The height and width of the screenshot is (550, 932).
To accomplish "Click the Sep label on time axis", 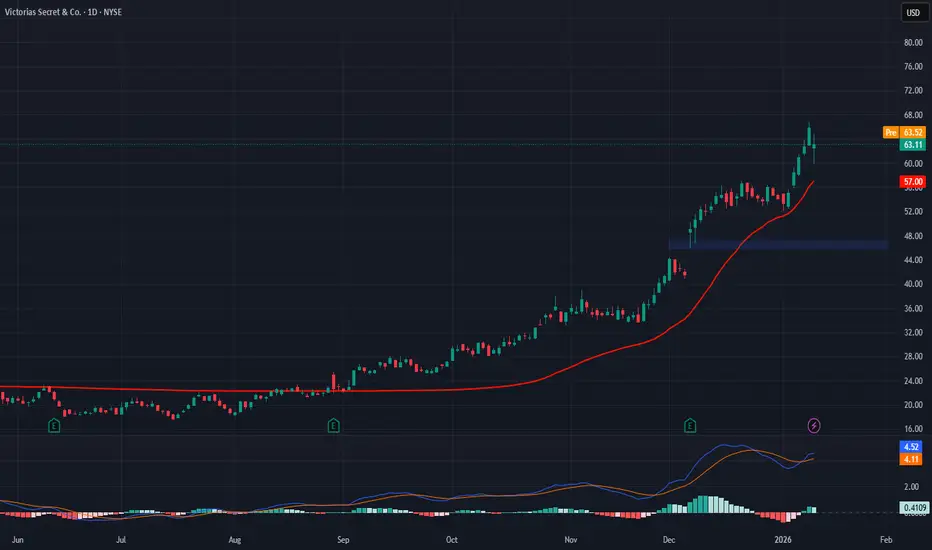I will (343, 540).
